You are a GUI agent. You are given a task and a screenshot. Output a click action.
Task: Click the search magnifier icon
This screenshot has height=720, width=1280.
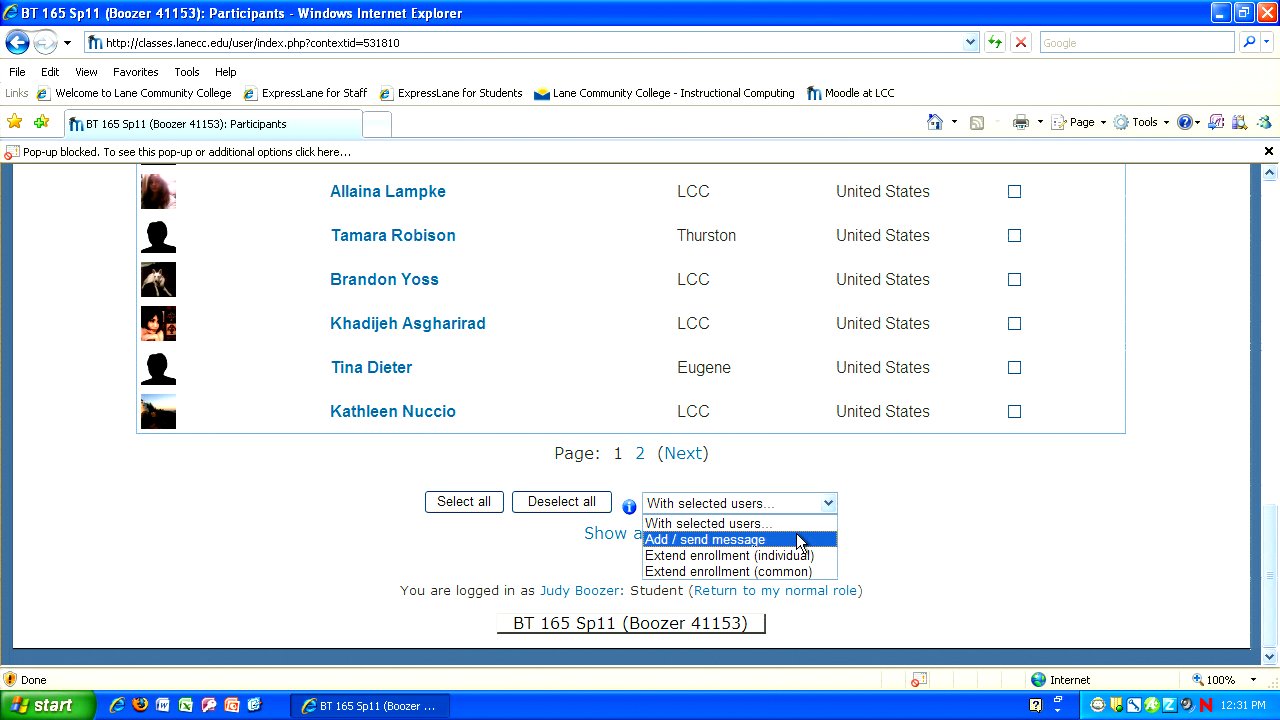pyautogui.click(x=1249, y=42)
